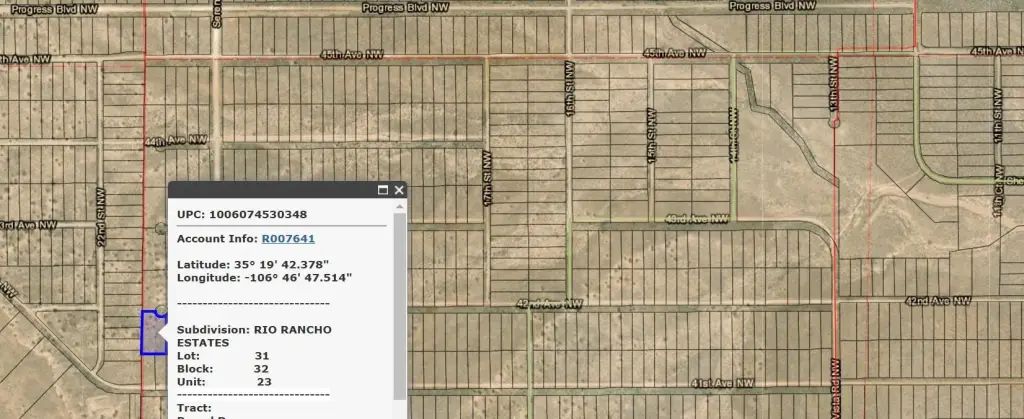
Task: Click the Block value 32
Action: click(261, 368)
